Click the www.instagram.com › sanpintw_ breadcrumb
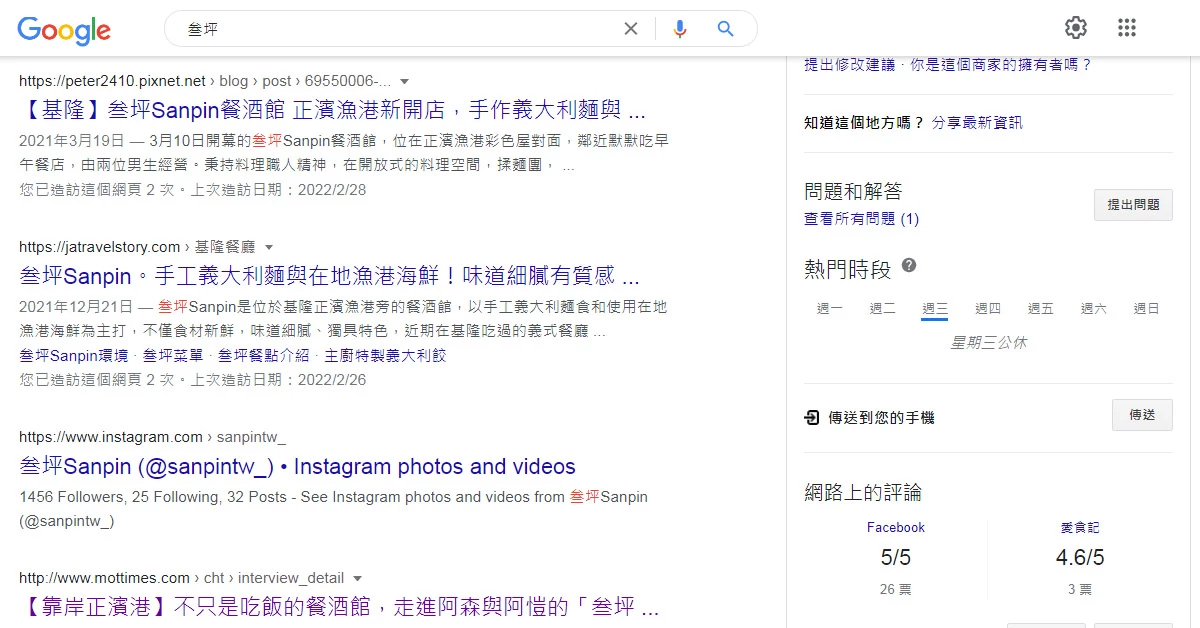 (152, 437)
